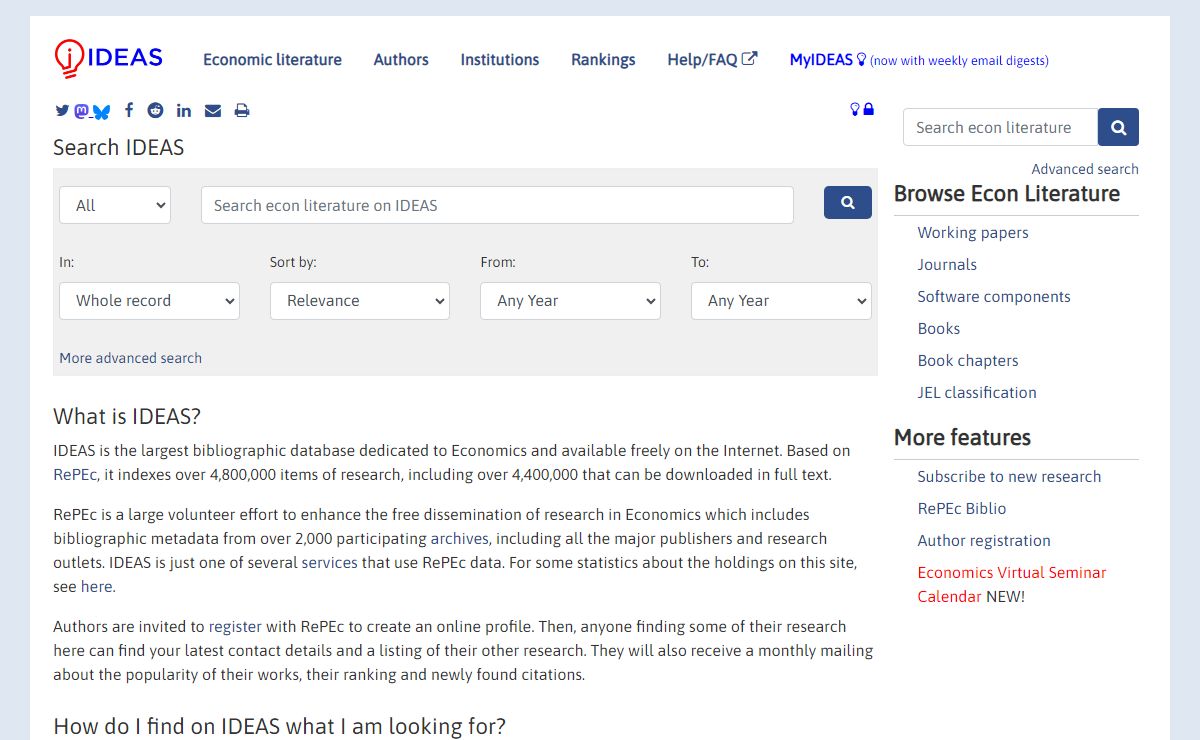Expand the 'Whole record' search field dropdown

click(x=150, y=301)
